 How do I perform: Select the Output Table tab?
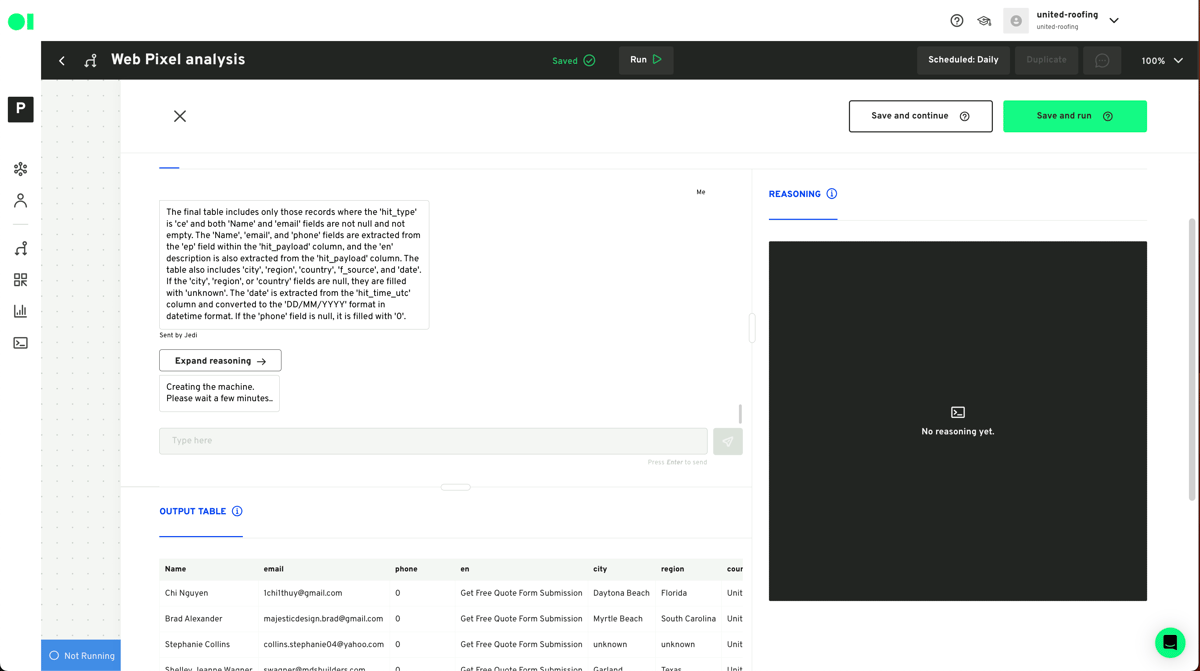193,512
